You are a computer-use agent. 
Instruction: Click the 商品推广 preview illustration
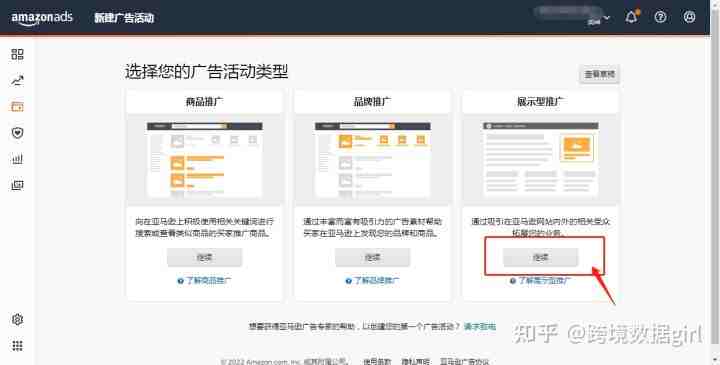204,159
